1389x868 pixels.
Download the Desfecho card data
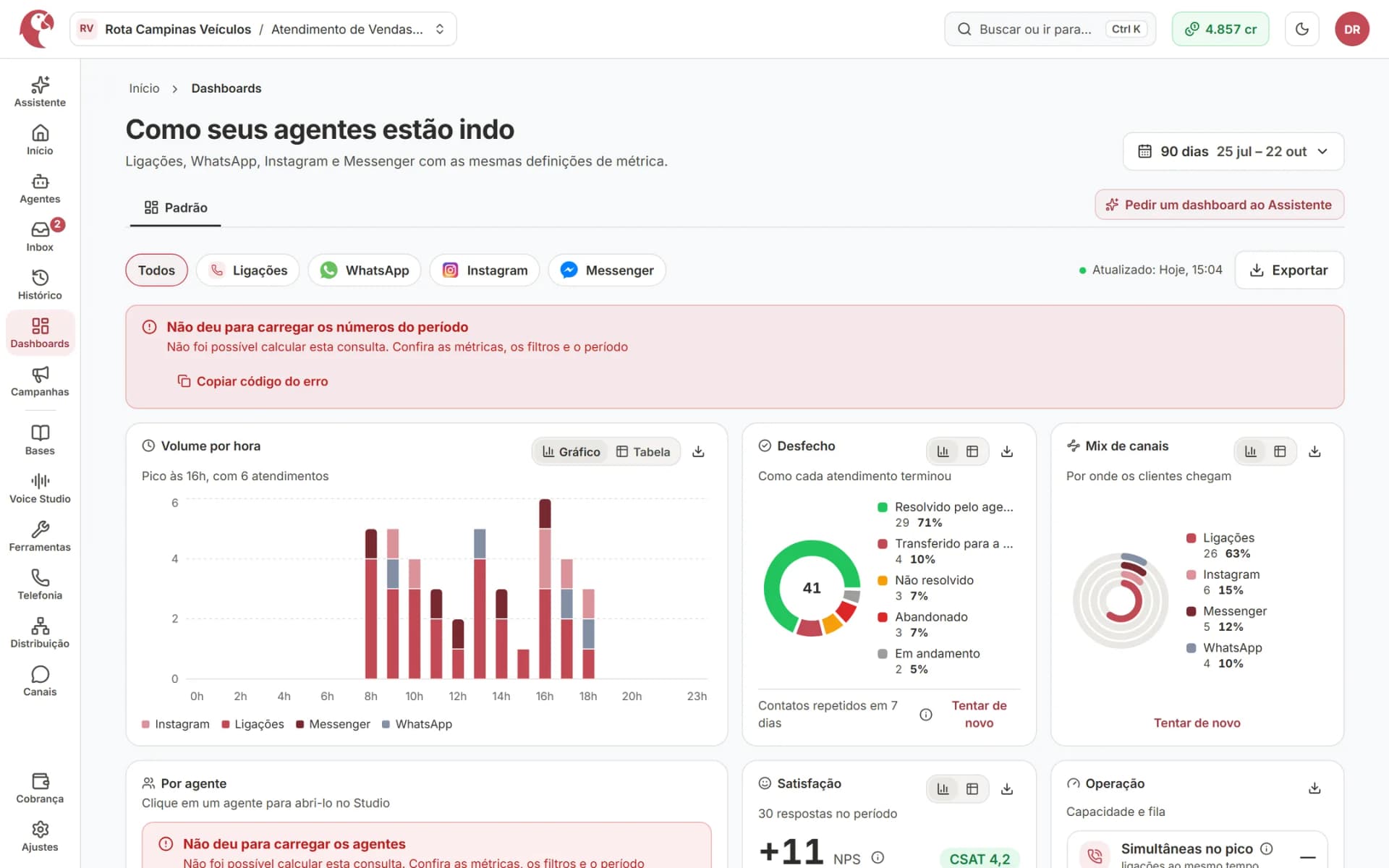1006,451
